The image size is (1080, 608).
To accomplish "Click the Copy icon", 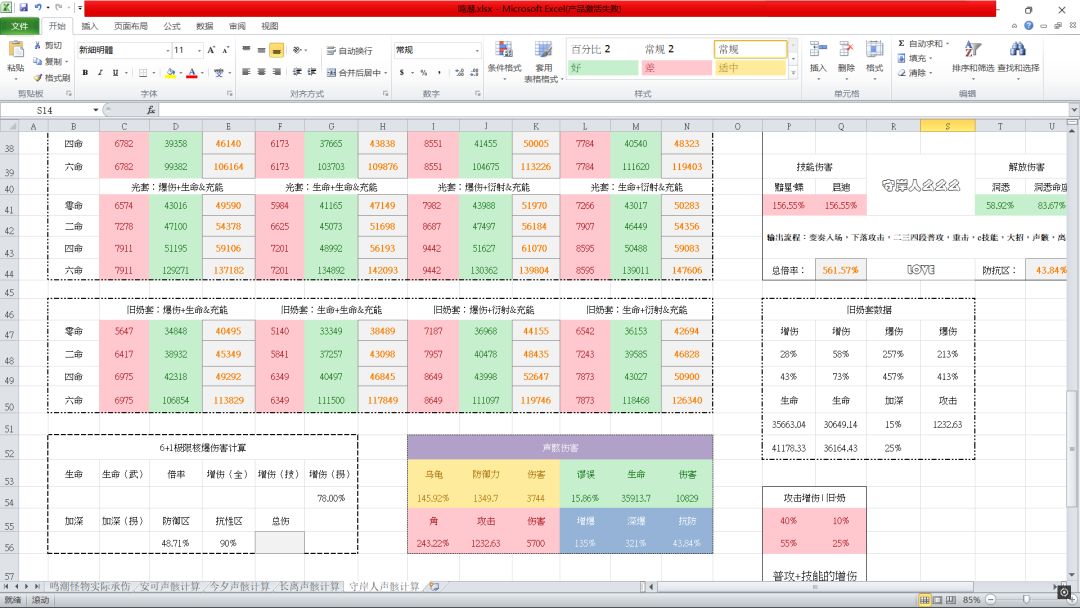I will point(37,61).
